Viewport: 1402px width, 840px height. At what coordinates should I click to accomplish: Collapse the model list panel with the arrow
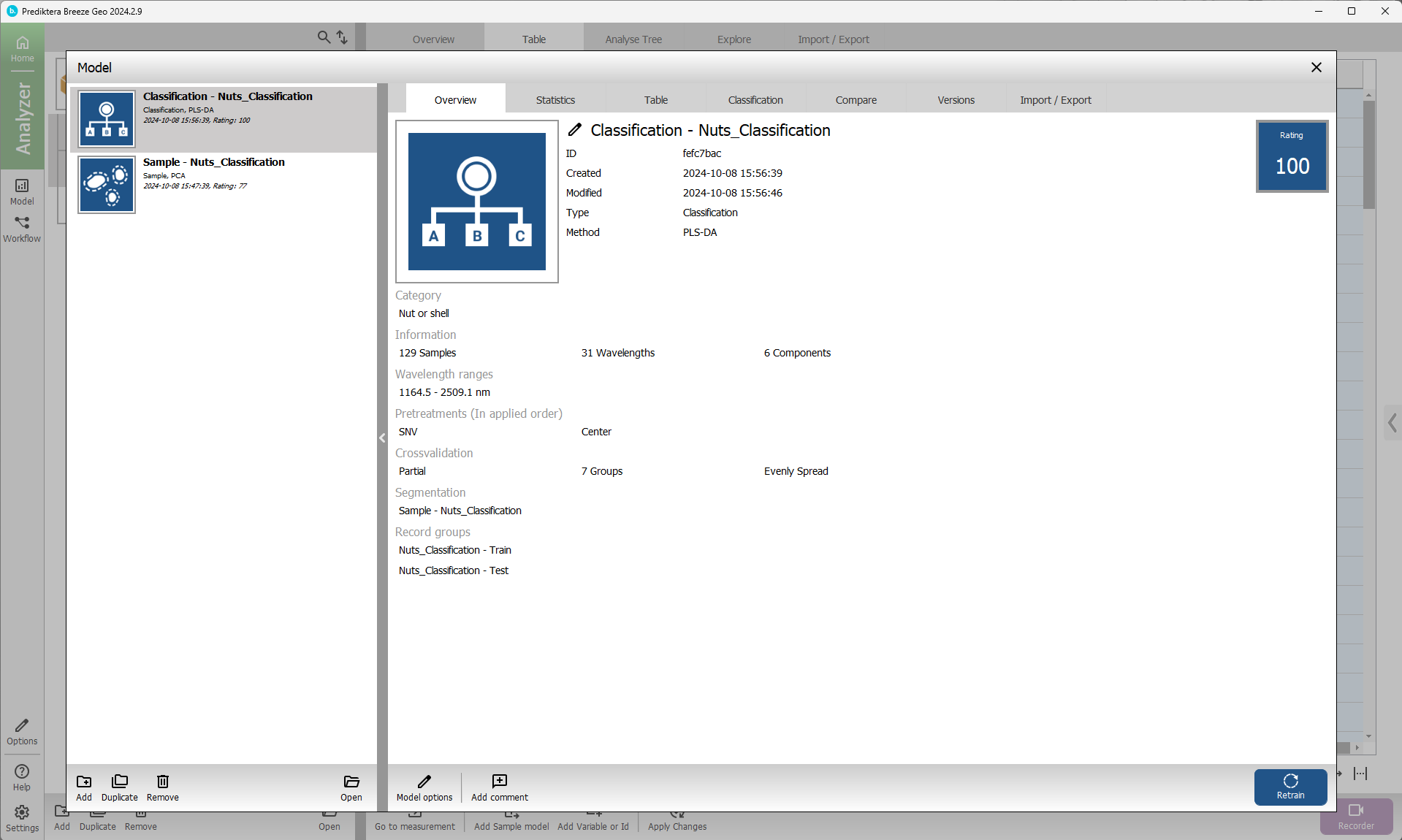pos(382,438)
